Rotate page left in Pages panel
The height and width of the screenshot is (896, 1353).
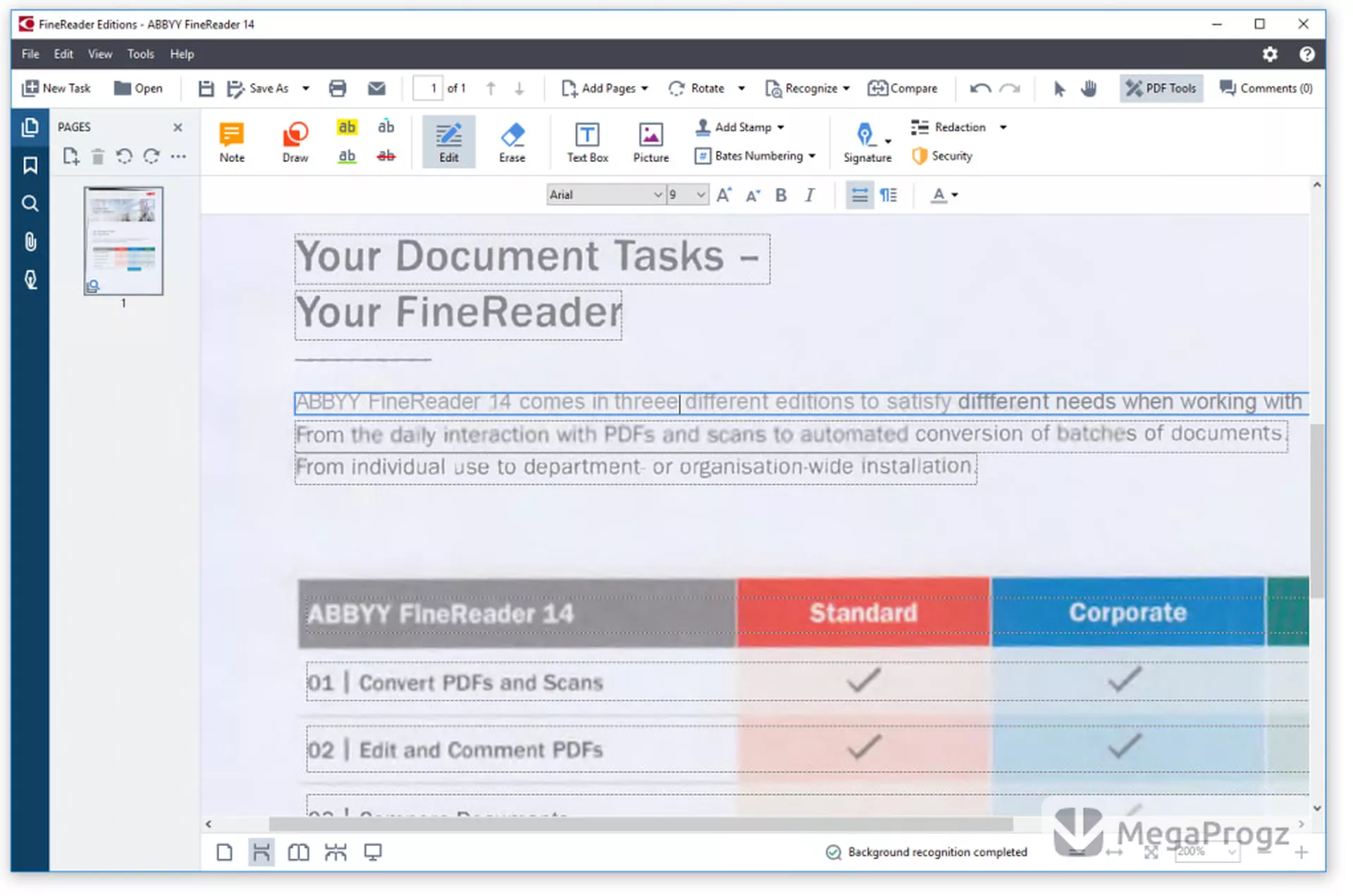pos(124,156)
